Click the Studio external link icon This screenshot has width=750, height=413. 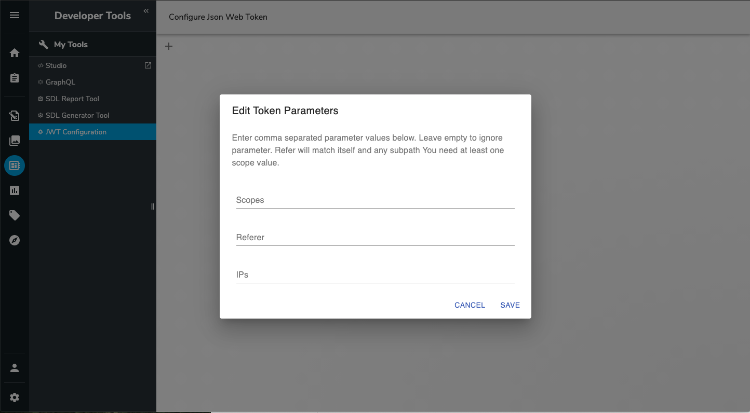[148, 66]
